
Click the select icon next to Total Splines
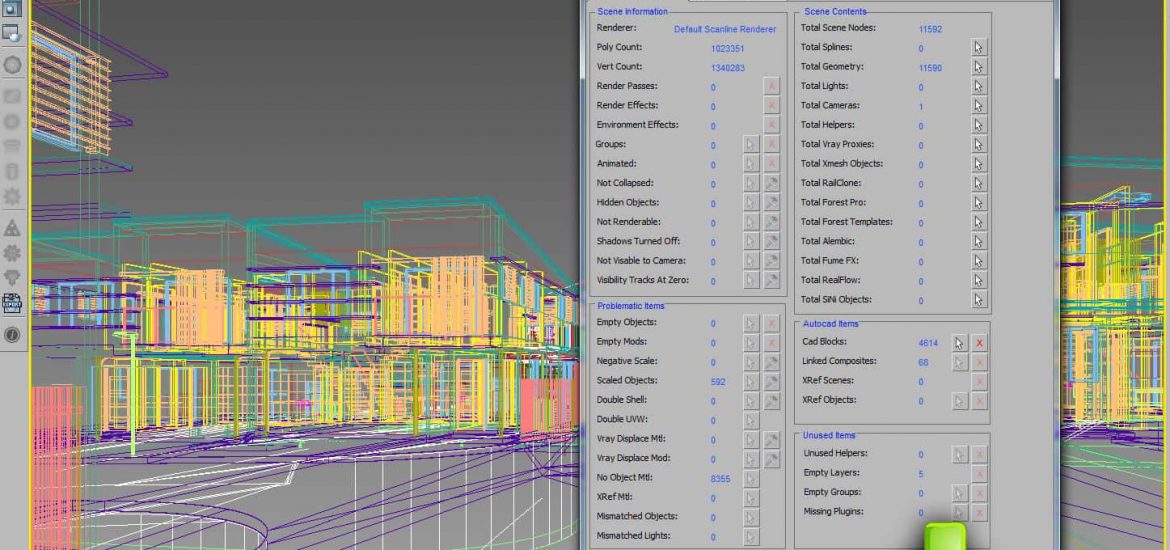978,47
